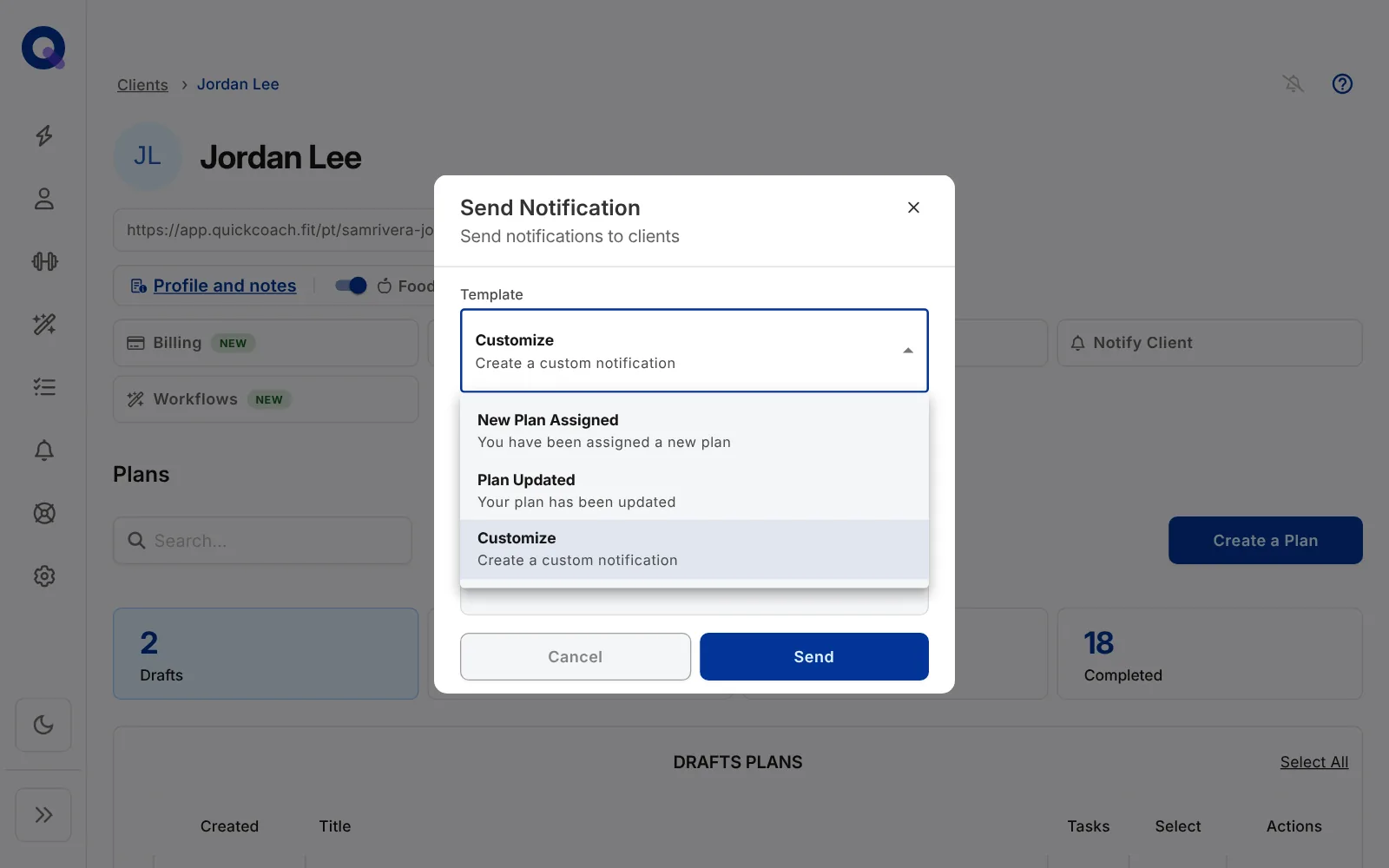Viewport: 1389px width, 868px height.
Task: Close the Send Notification dialog
Action: (x=913, y=207)
